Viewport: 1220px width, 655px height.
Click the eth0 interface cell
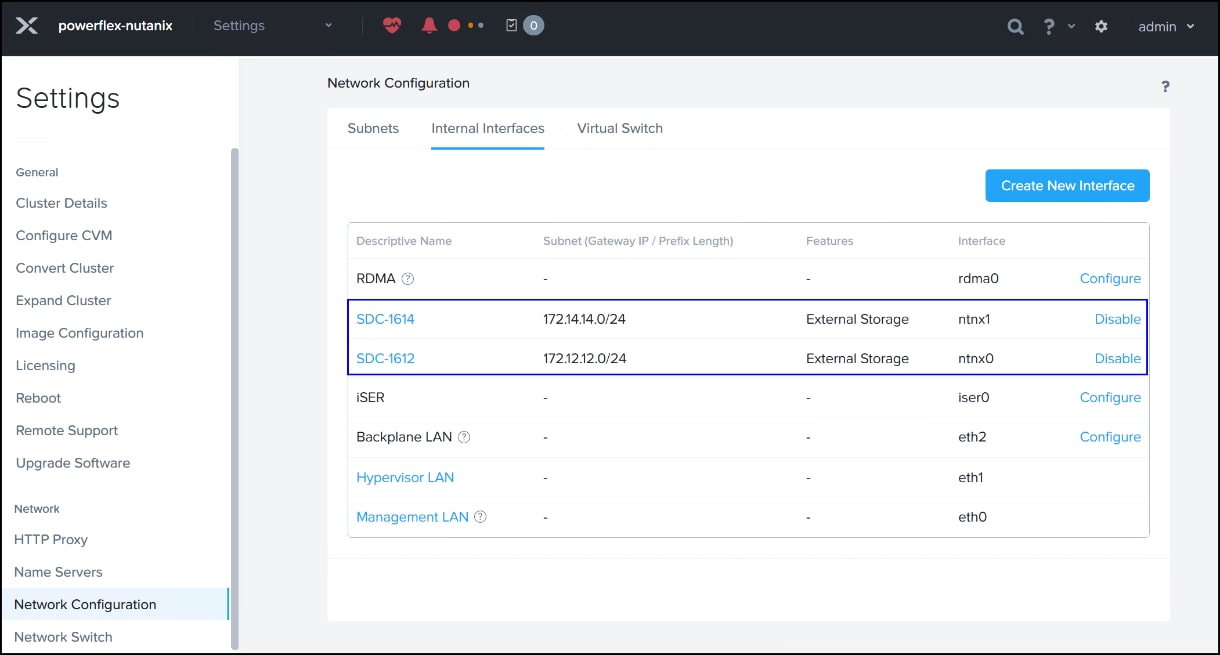click(x=972, y=517)
